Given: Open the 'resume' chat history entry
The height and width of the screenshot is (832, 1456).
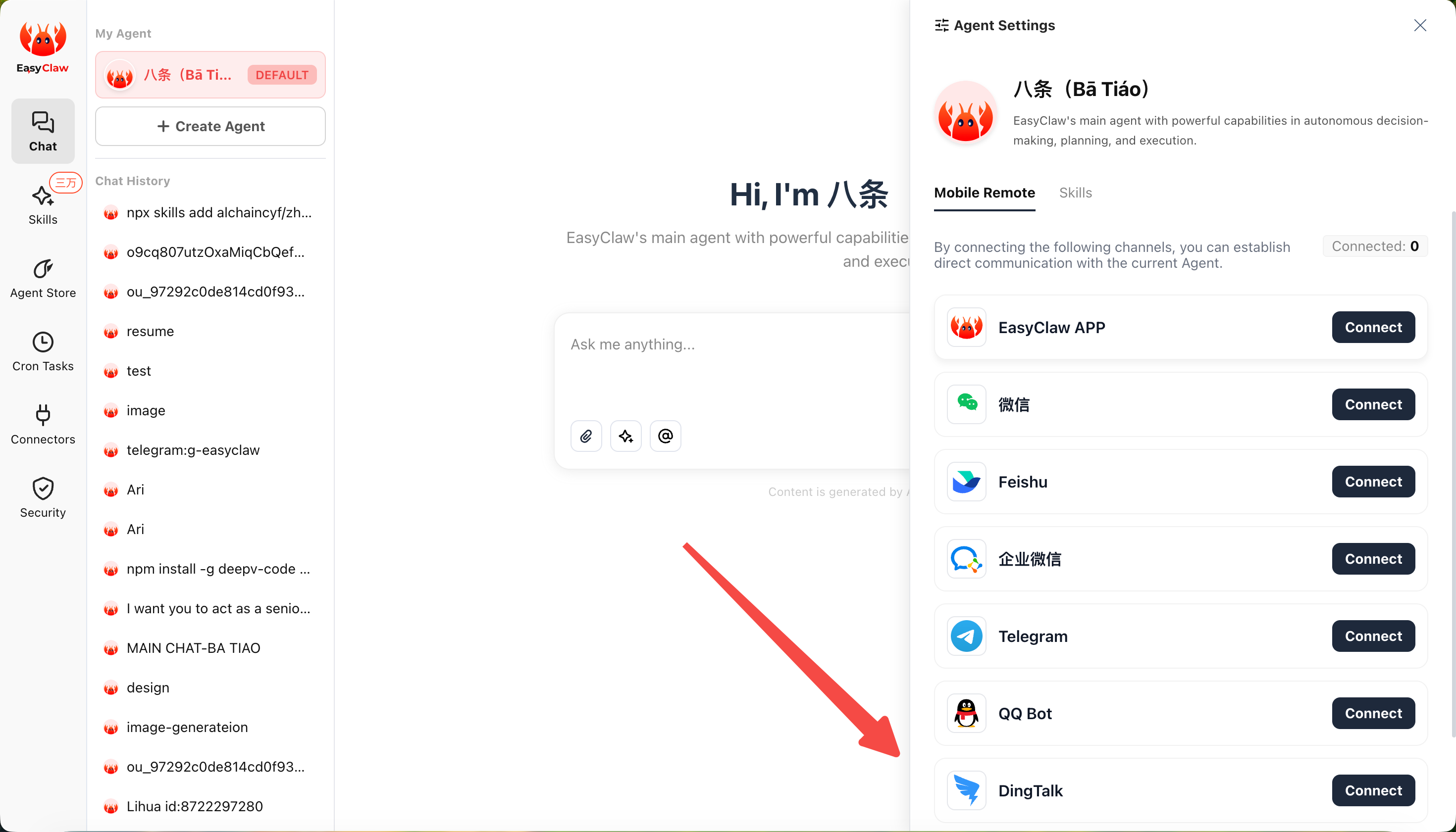Looking at the screenshot, I should click(210, 332).
